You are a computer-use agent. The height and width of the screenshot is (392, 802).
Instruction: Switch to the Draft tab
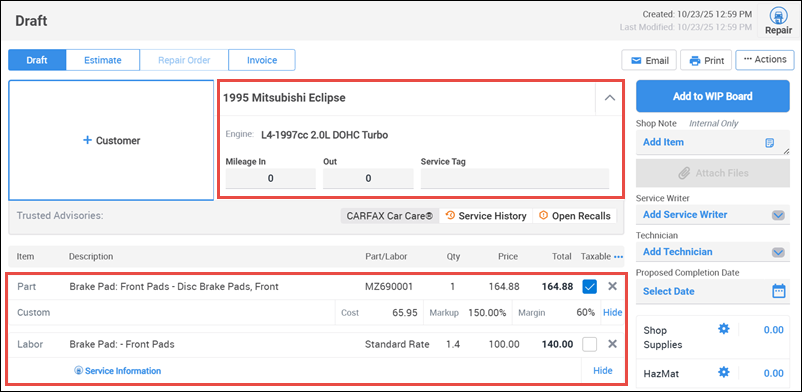pos(37,60)
